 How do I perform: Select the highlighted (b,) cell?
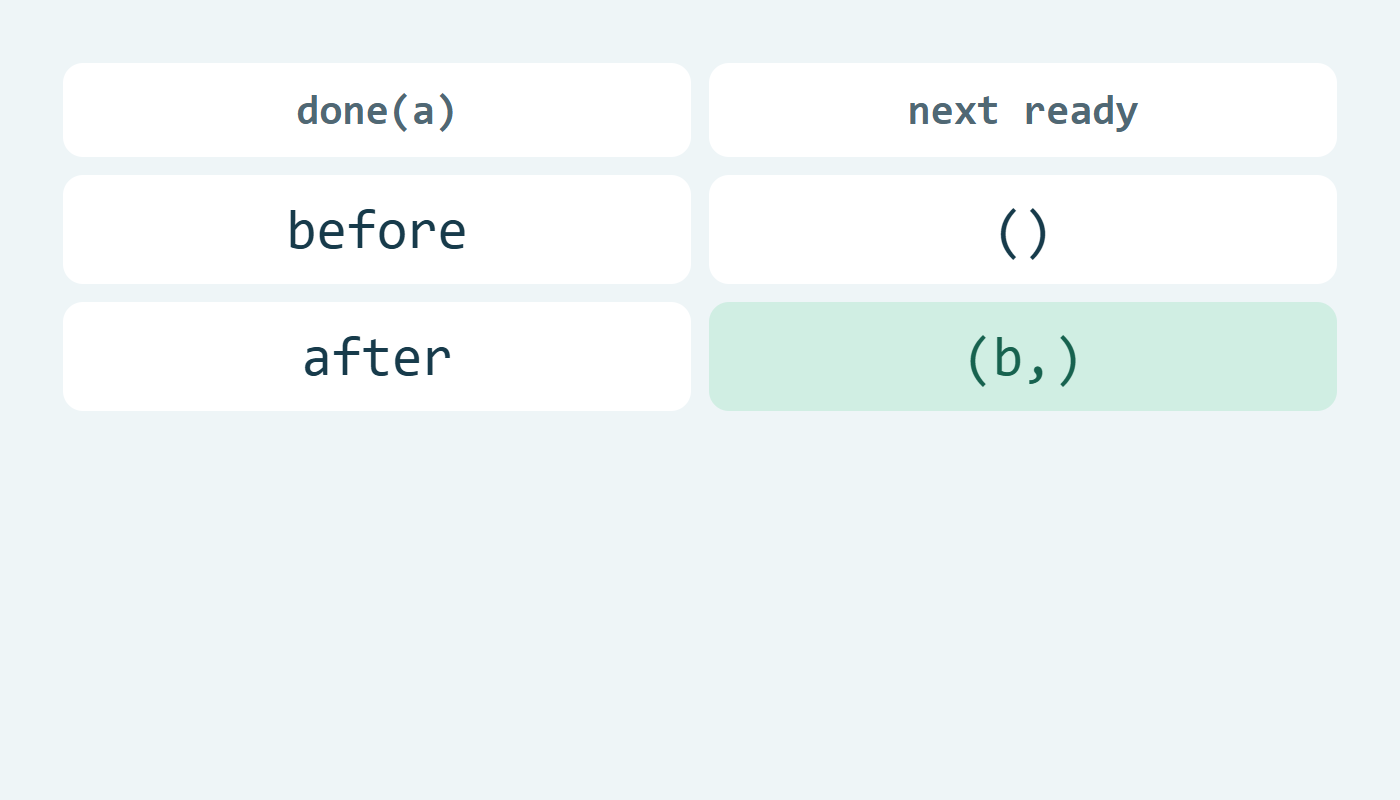click(x=1023, y=357)
